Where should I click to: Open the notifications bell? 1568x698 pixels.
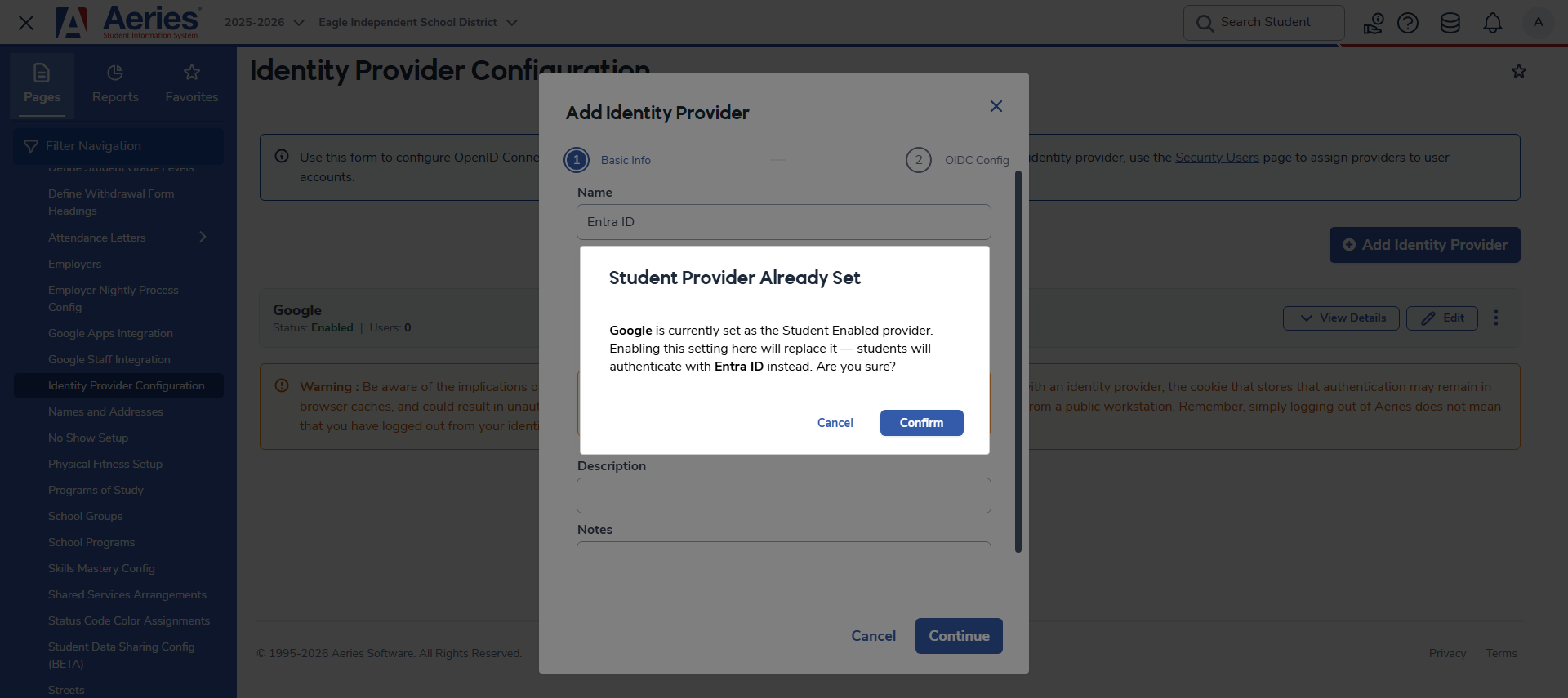(x=1493, y=22)
